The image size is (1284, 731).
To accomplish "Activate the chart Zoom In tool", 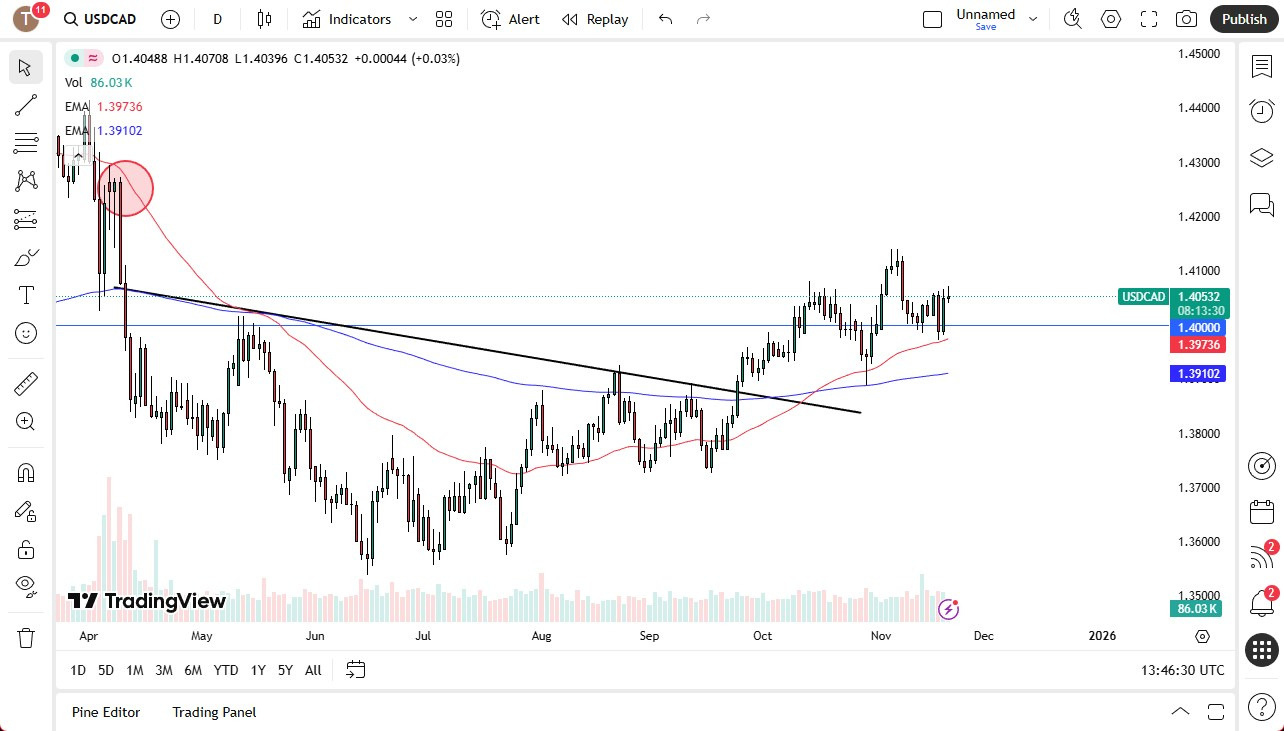I will 26,421.
